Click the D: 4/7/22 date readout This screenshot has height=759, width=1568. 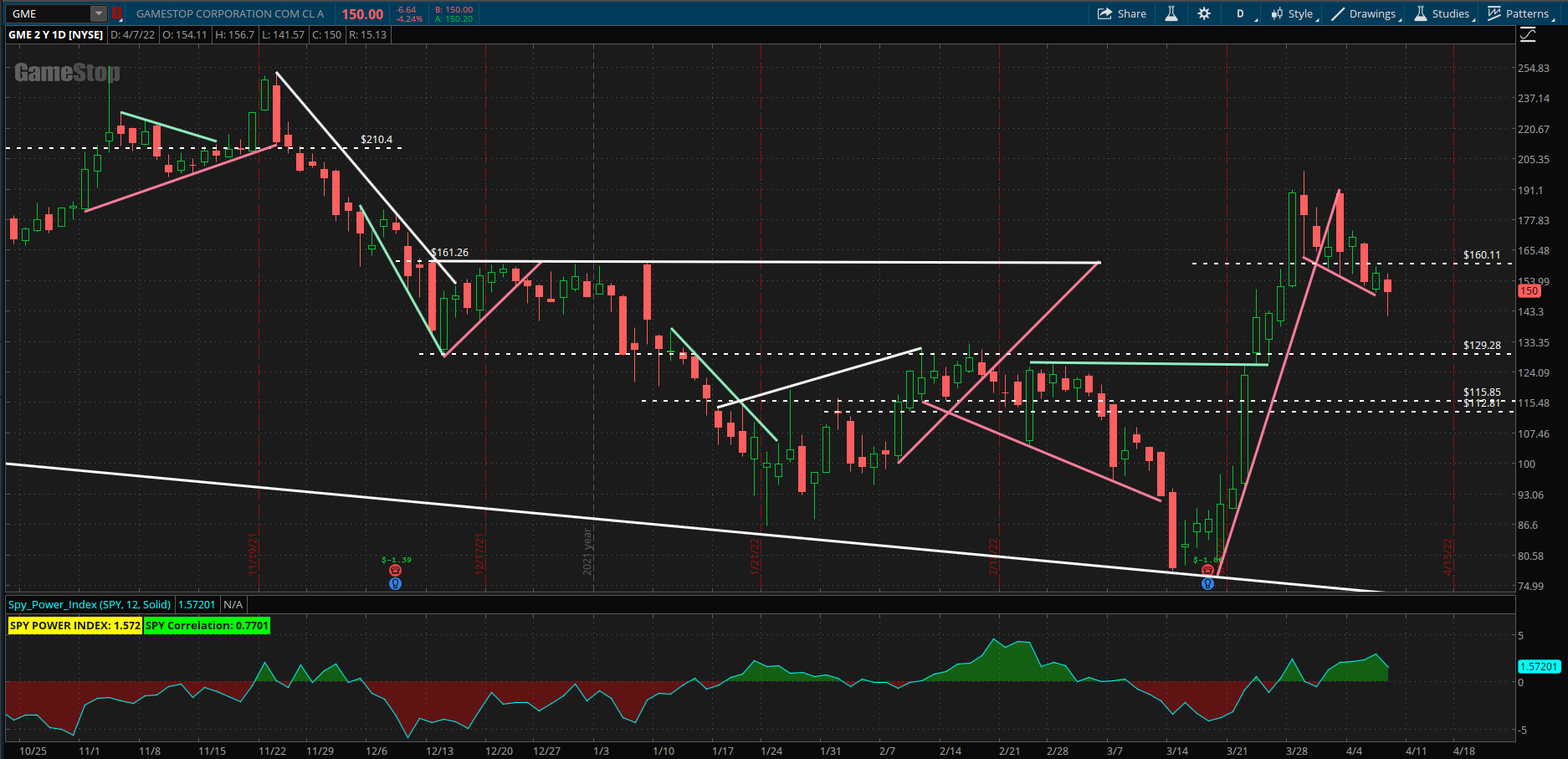click(x=133, y=34)
